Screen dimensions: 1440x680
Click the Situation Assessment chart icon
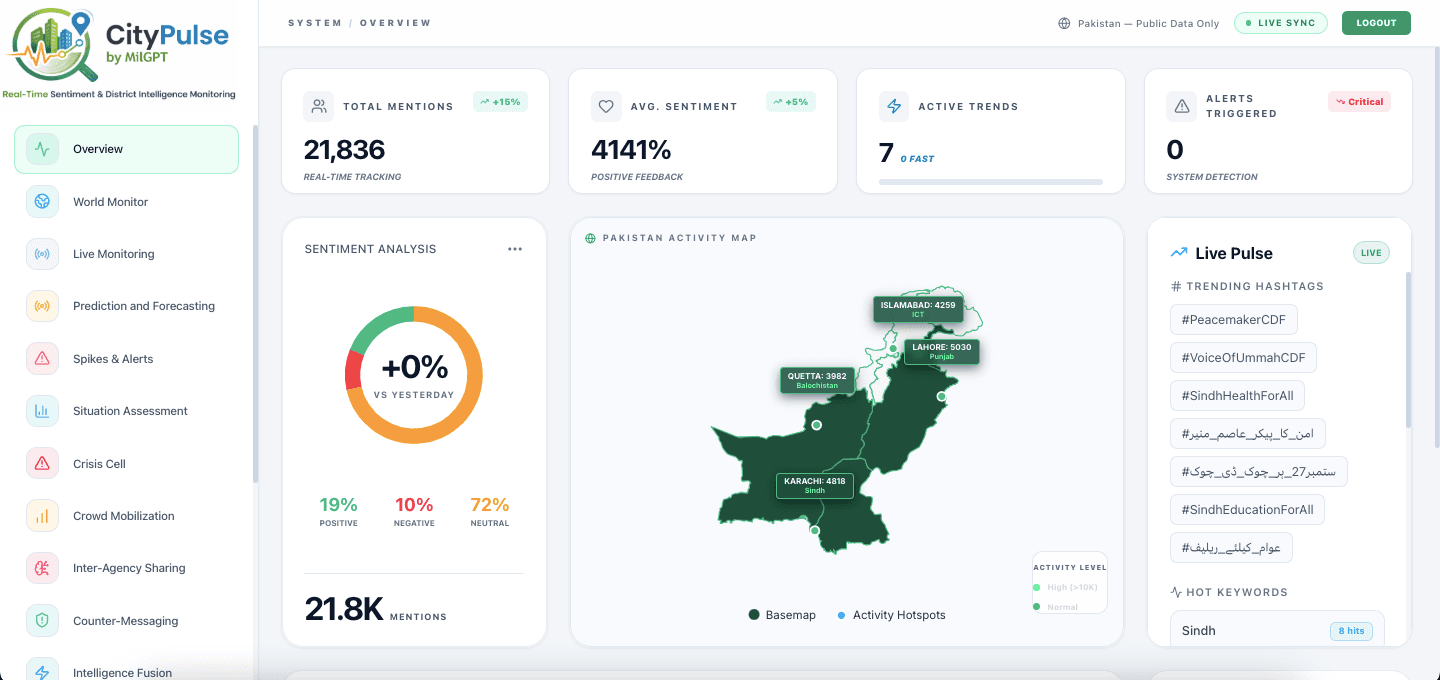click(x=42, y=411)
